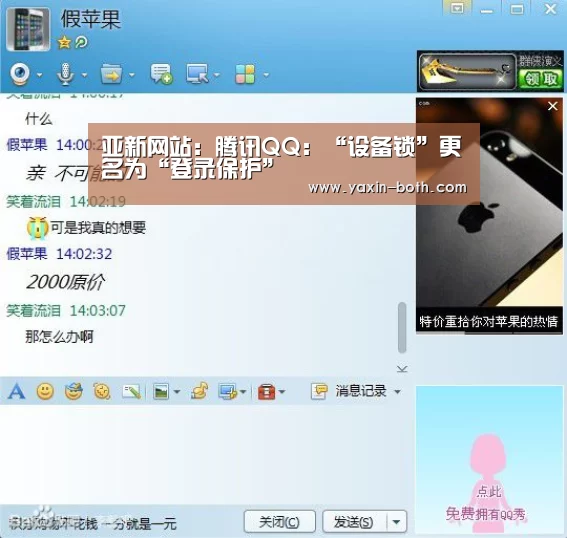
Task: Click the green swirl icon under the name
Action: coord(81,43)
